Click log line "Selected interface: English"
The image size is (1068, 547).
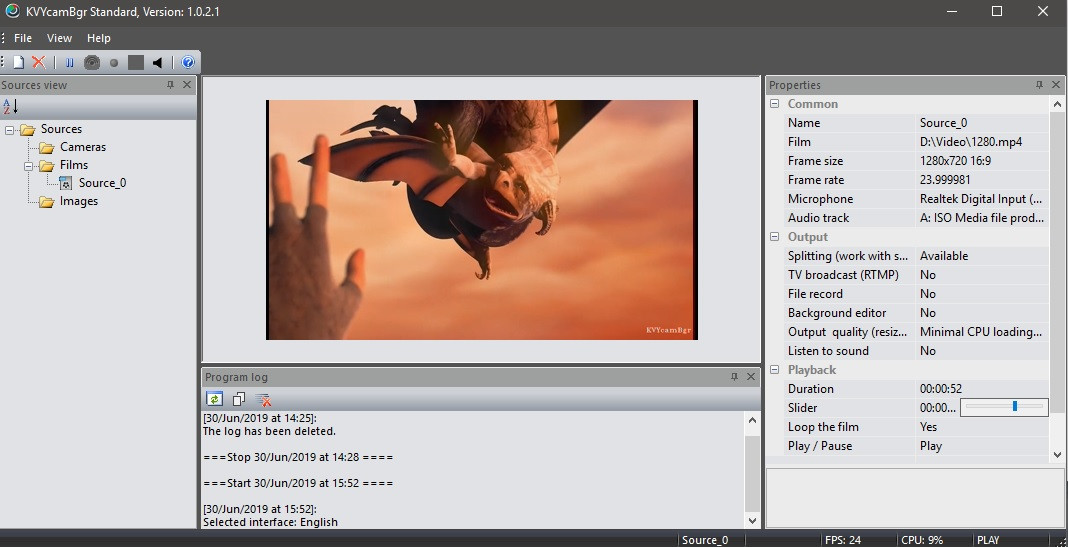pos(270,522)
